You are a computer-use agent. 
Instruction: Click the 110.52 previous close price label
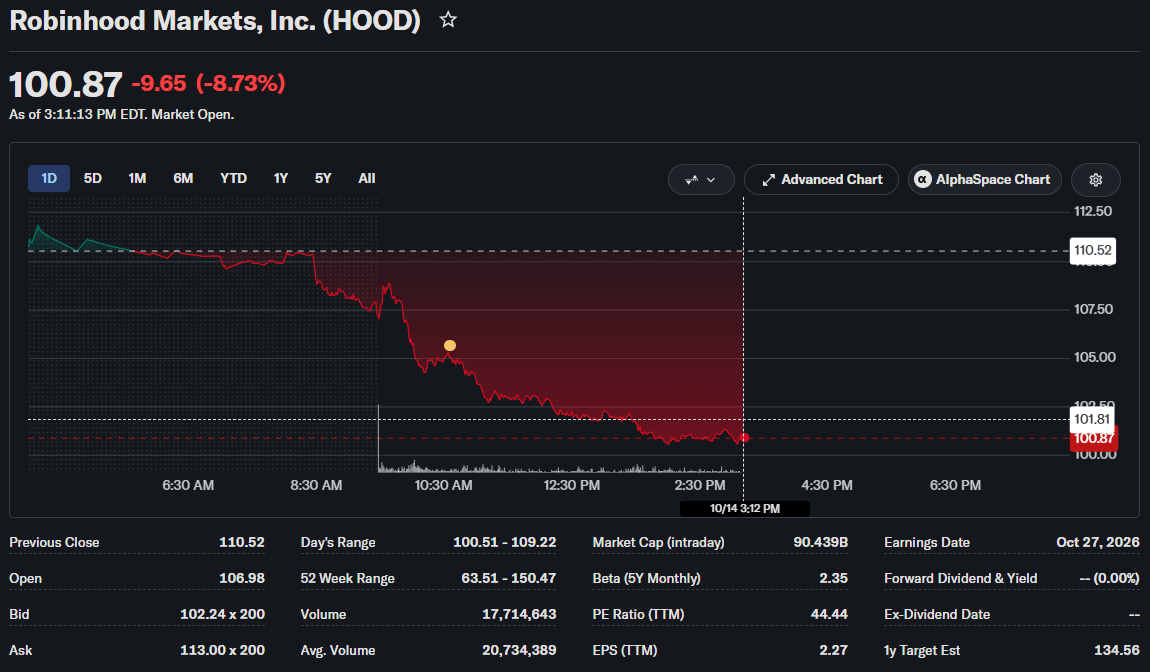point(1093,250)
